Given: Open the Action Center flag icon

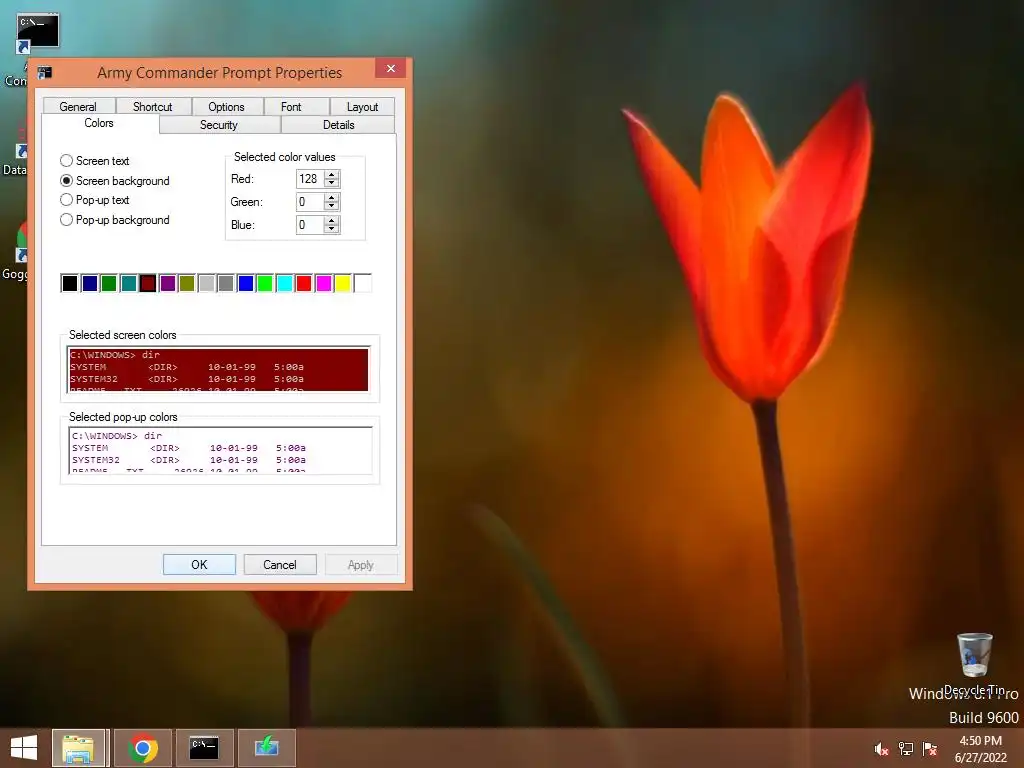Looking at the screenshot, I should pyautogui.click(x=930, y=749).
